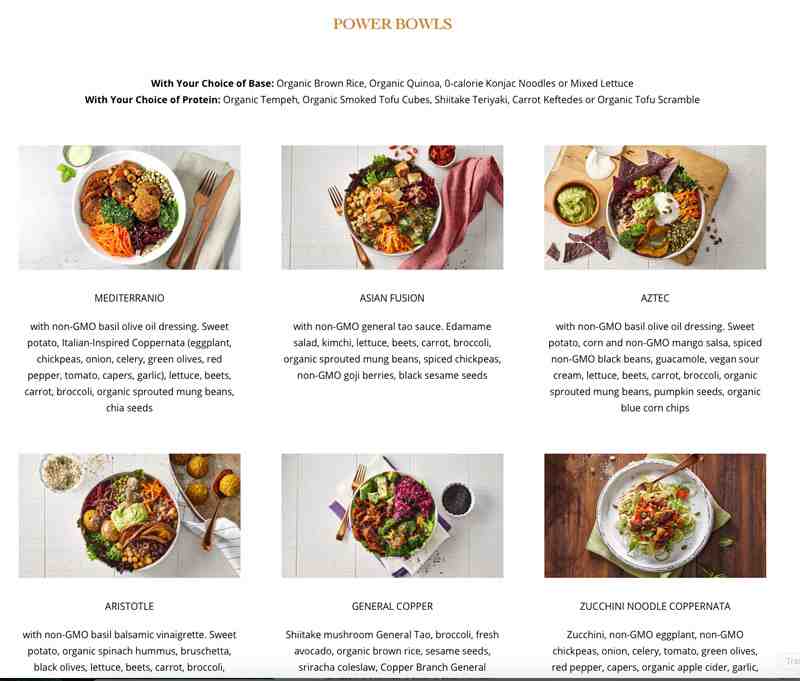Open the Aristotle bowl photo
The width and height of the screenshot is (800, 681).
[x=130, y=516]
